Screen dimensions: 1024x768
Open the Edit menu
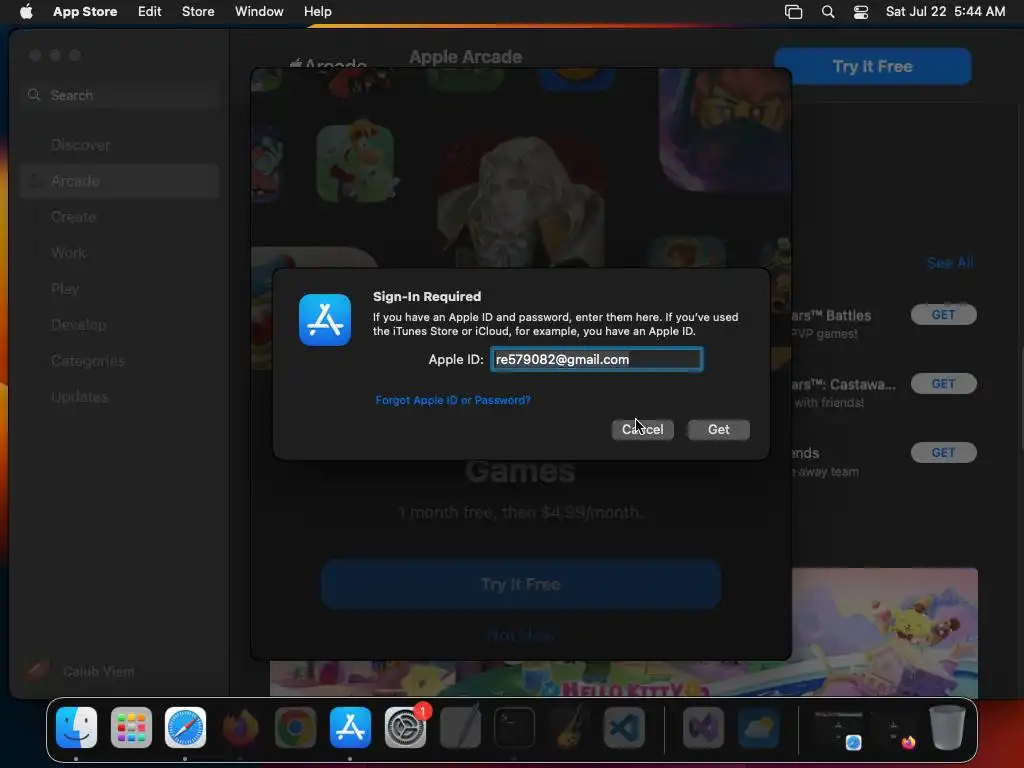tap(150, 12)
